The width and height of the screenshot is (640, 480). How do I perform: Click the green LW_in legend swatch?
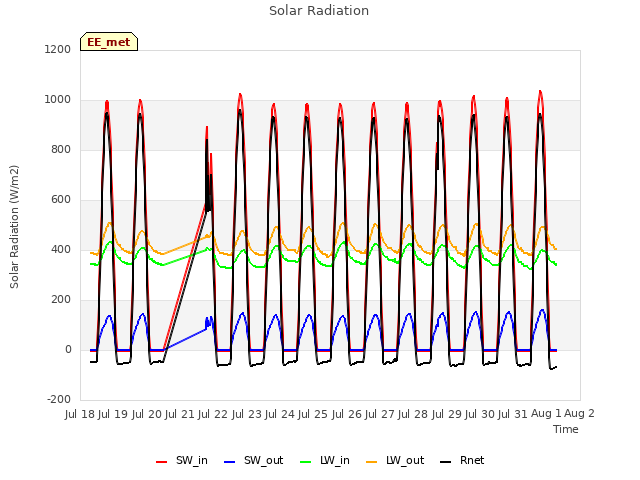coord(306,462)
